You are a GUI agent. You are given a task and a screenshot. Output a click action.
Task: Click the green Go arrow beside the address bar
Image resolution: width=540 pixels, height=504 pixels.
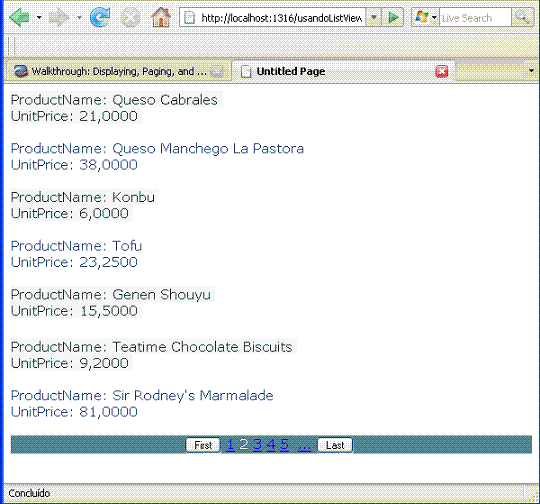click(393, 17)
